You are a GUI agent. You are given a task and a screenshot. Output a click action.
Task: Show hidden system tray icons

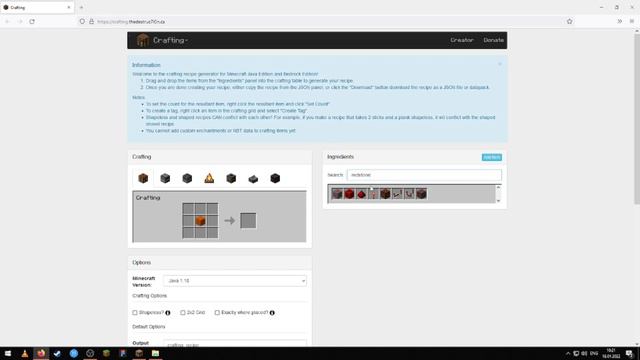click(x=567, y=353)
